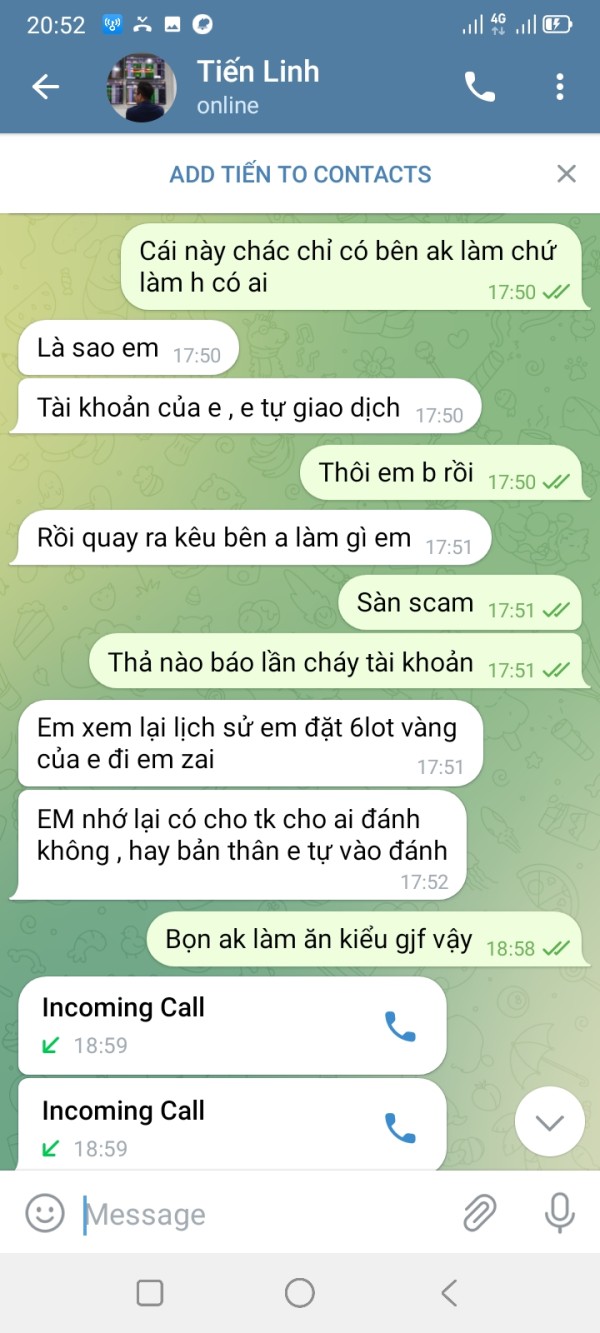600x1333 pixels.
Task: Open the three-dot more options menu
Action: click(x=560, y=87)
